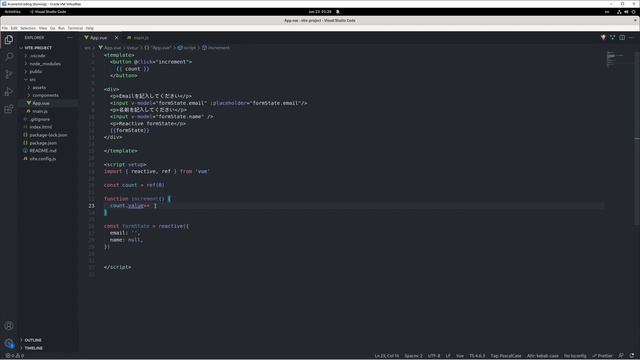Click the line 23 gutter number

tap(91, 206)
